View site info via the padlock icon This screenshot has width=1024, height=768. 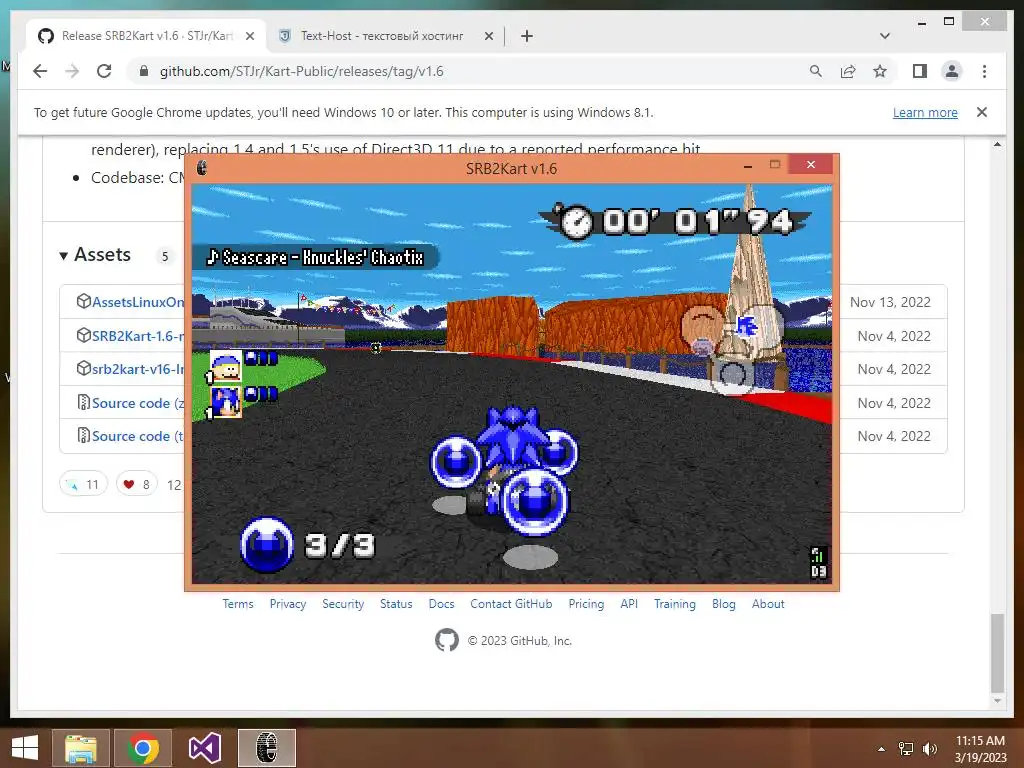144,71
